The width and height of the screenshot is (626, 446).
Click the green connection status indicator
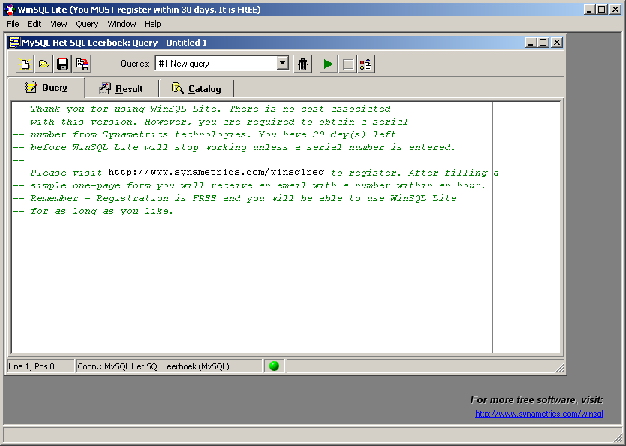pyautogui.click(x=274, y=366)
